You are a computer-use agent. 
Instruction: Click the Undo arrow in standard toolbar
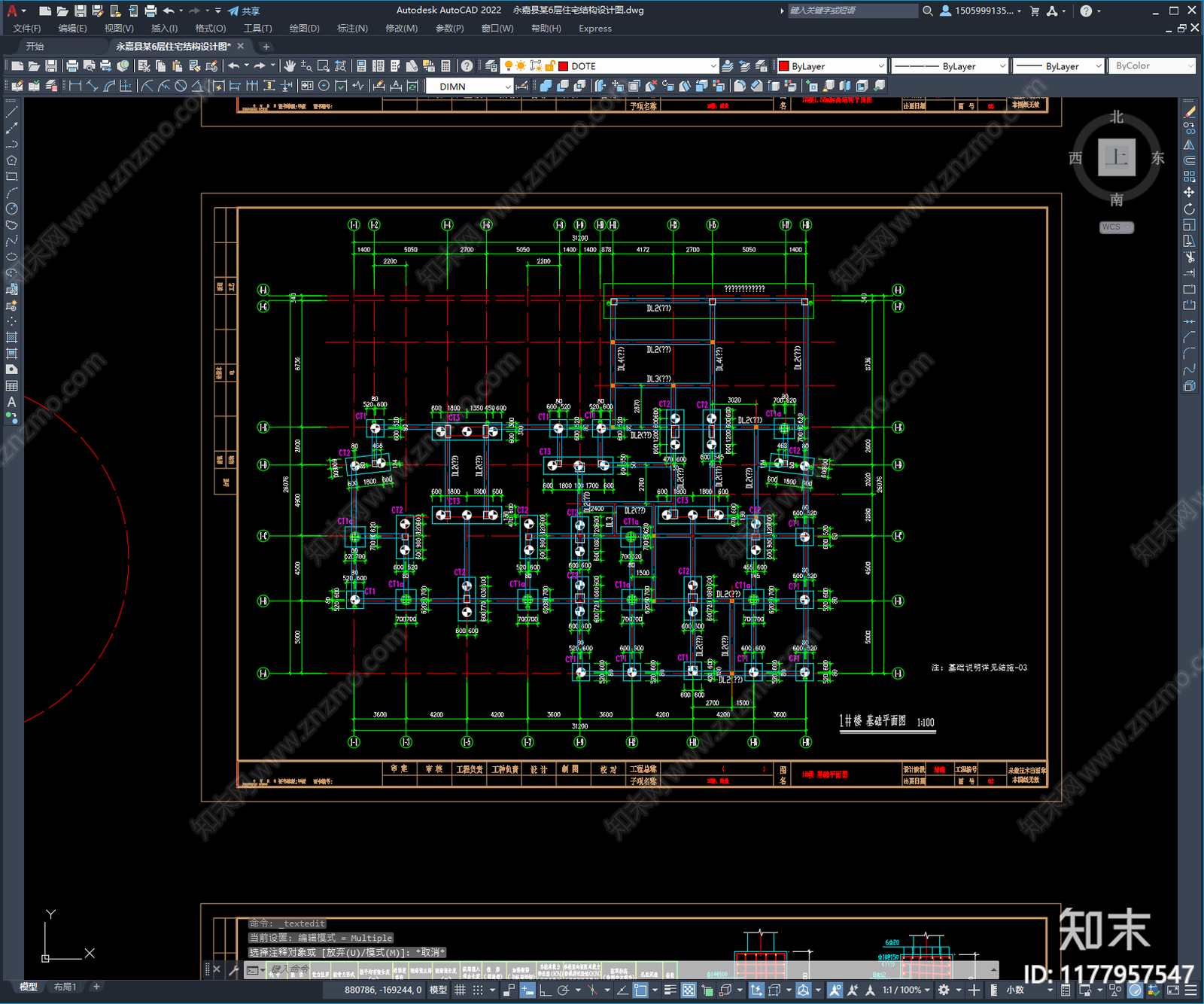(234, 66)
